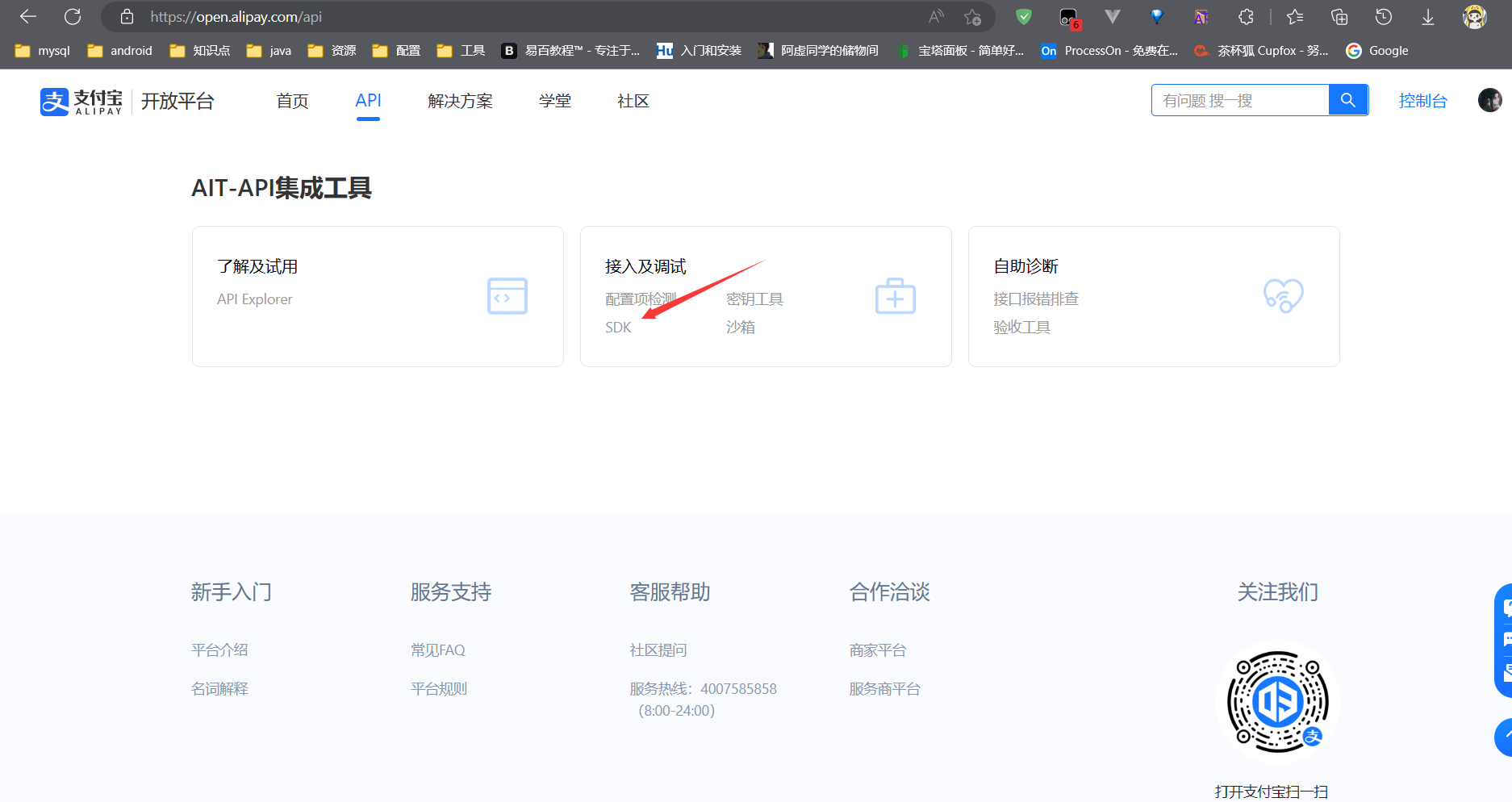This screenshot has height=802, width=1512.
Task: Open the gray V-shaped extension icon
Action: tap(1113, 16)
